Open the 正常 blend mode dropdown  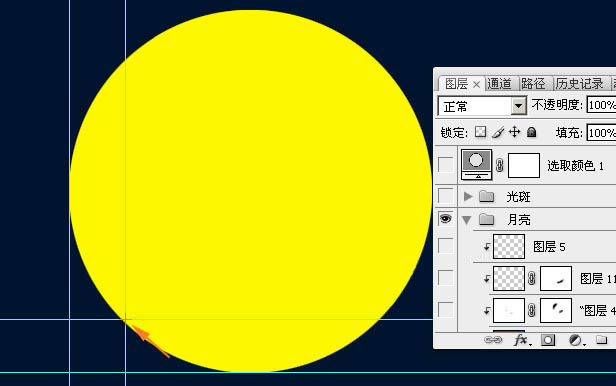[482, 106]
